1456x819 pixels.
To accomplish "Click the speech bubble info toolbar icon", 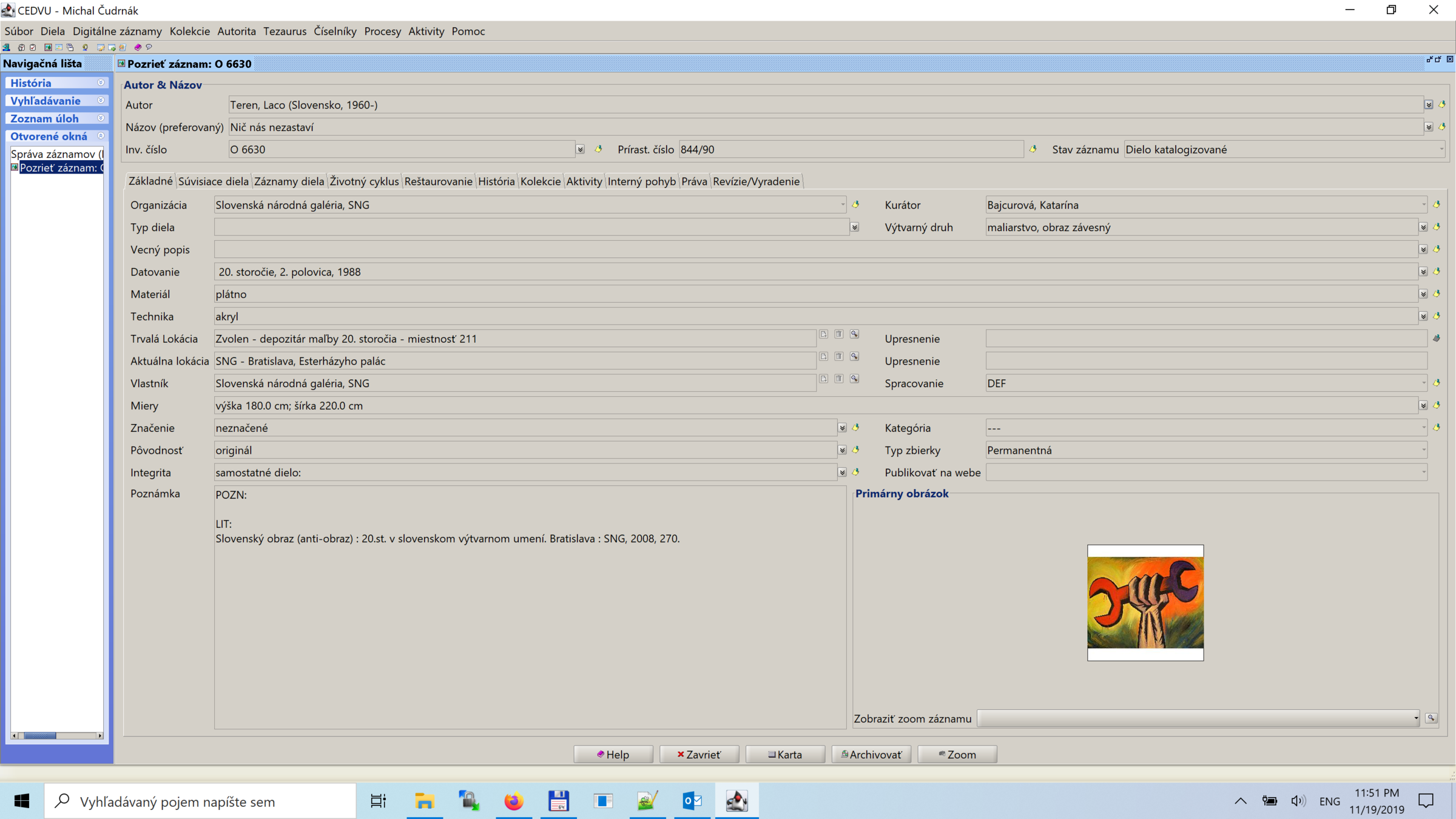I will point(149,47).
